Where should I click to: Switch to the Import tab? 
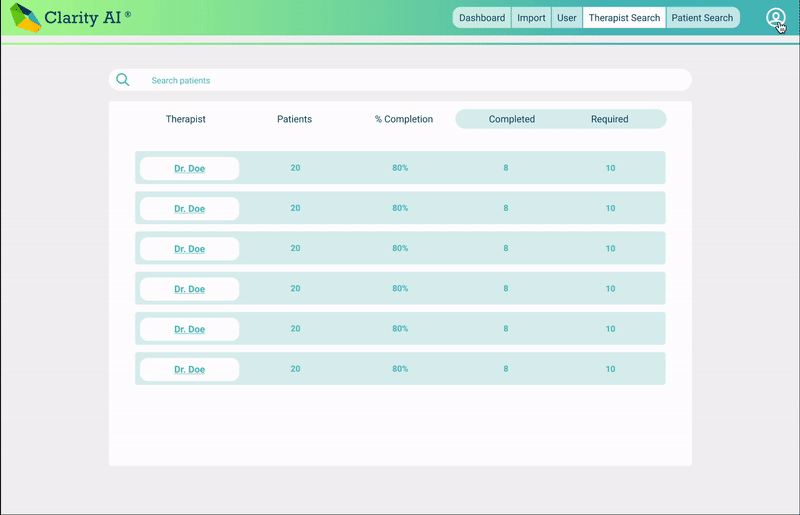531,18
